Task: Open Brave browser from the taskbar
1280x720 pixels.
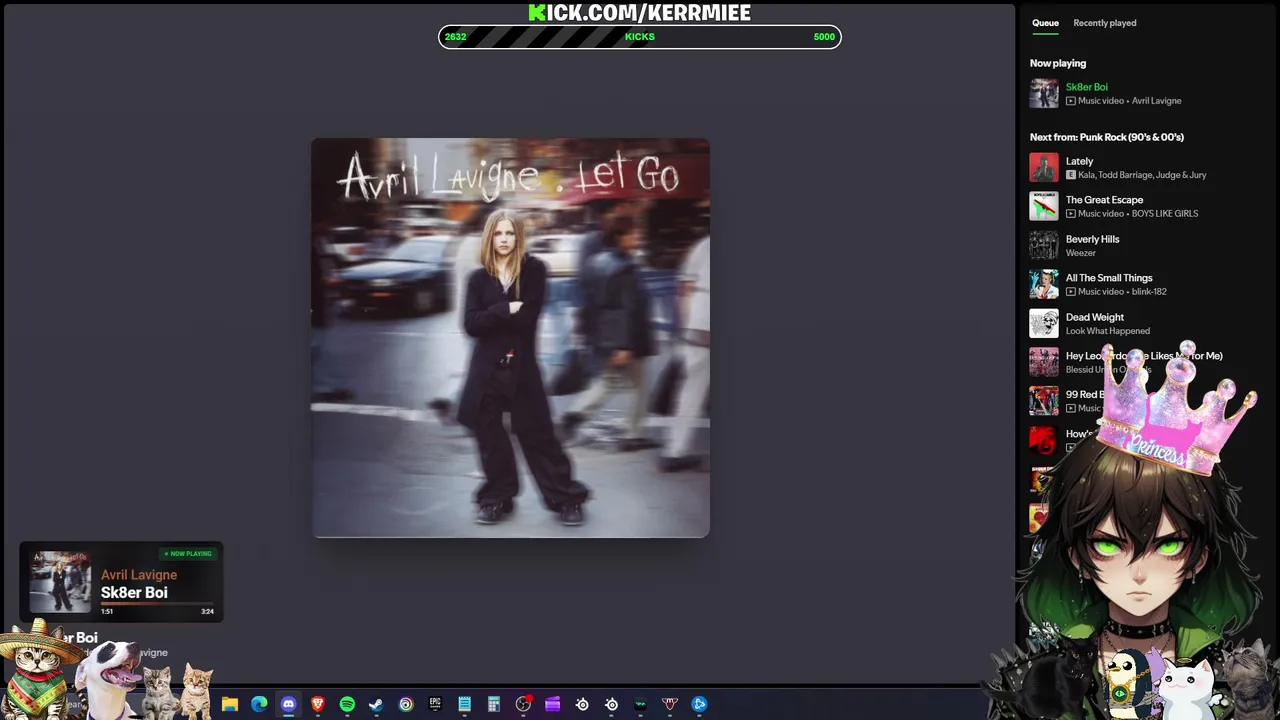Action: 318,704
